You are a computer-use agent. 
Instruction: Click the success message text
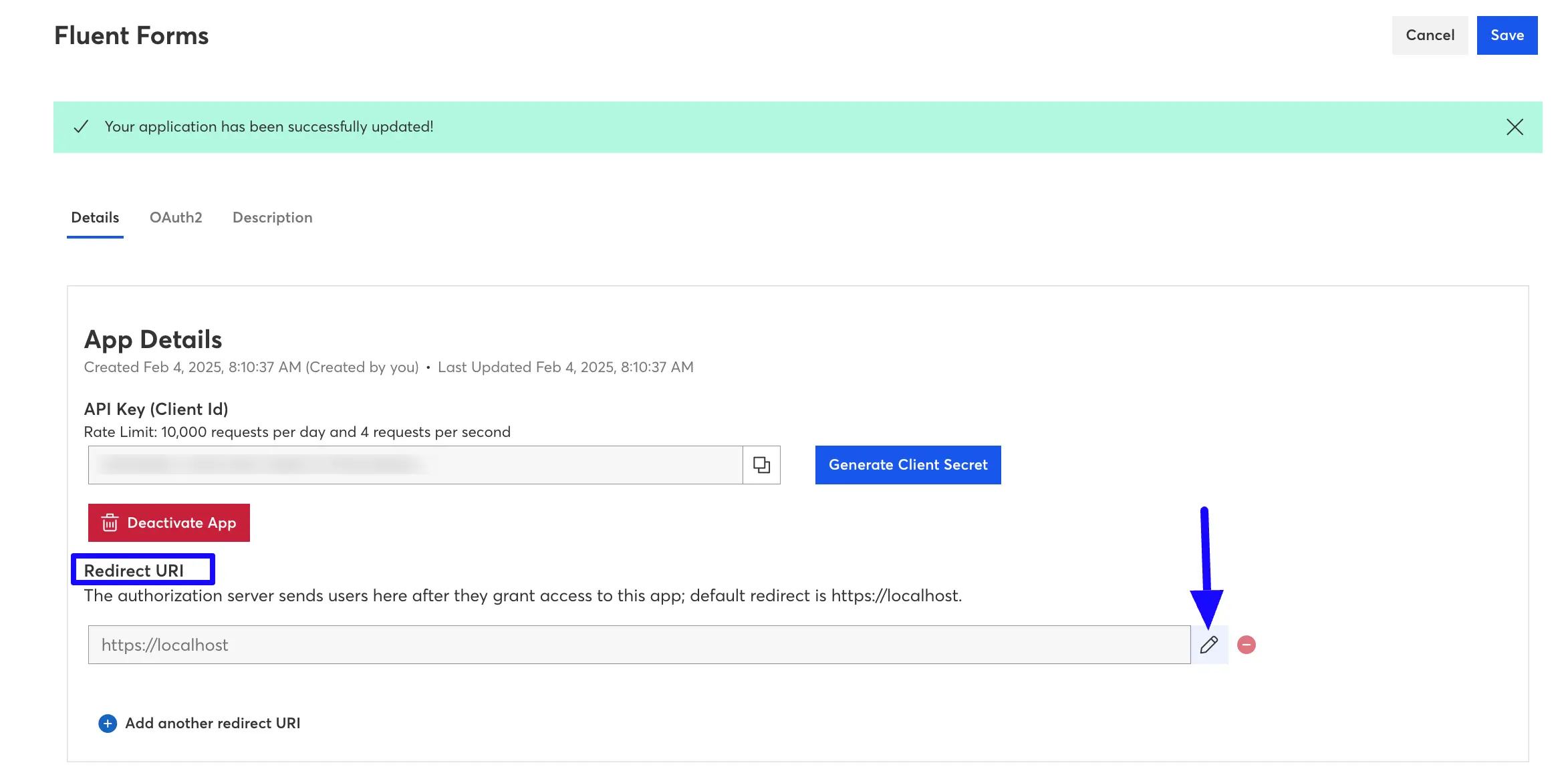coord(269,127)
